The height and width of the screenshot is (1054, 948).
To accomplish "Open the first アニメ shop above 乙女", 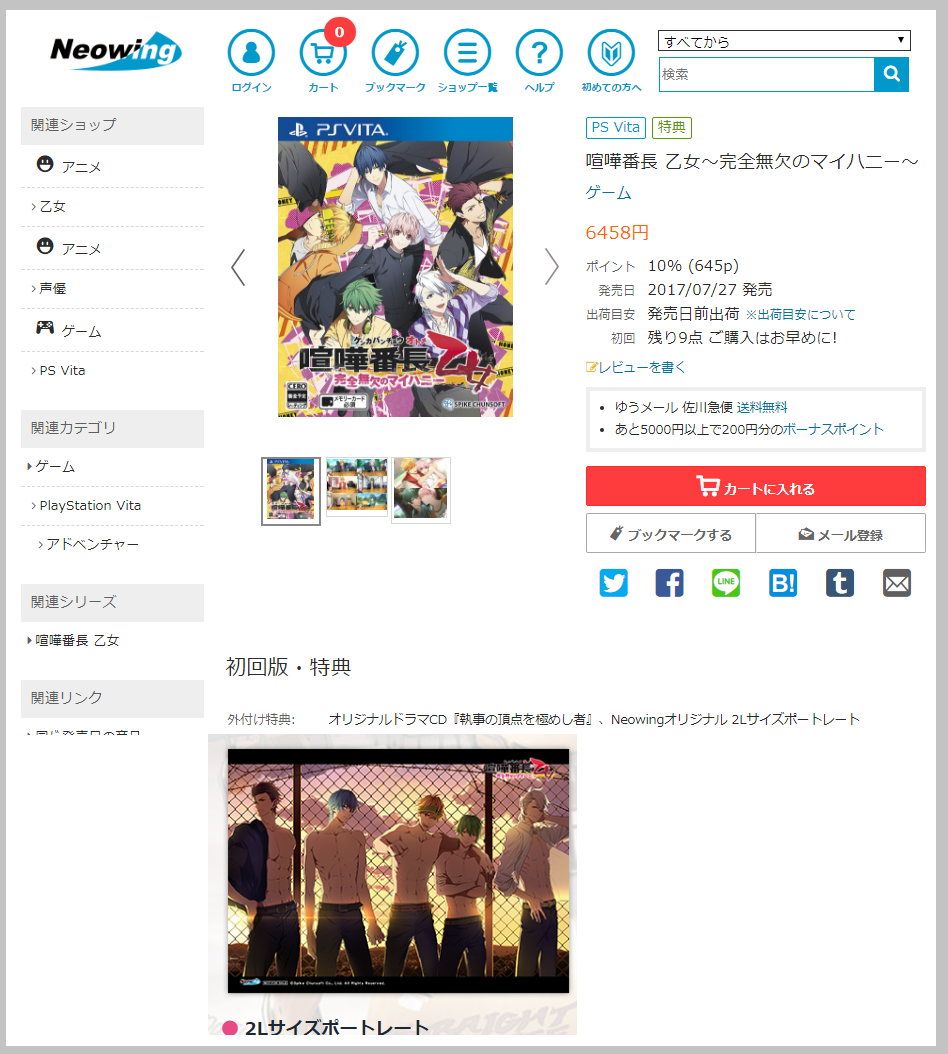I will coord(69,166).
